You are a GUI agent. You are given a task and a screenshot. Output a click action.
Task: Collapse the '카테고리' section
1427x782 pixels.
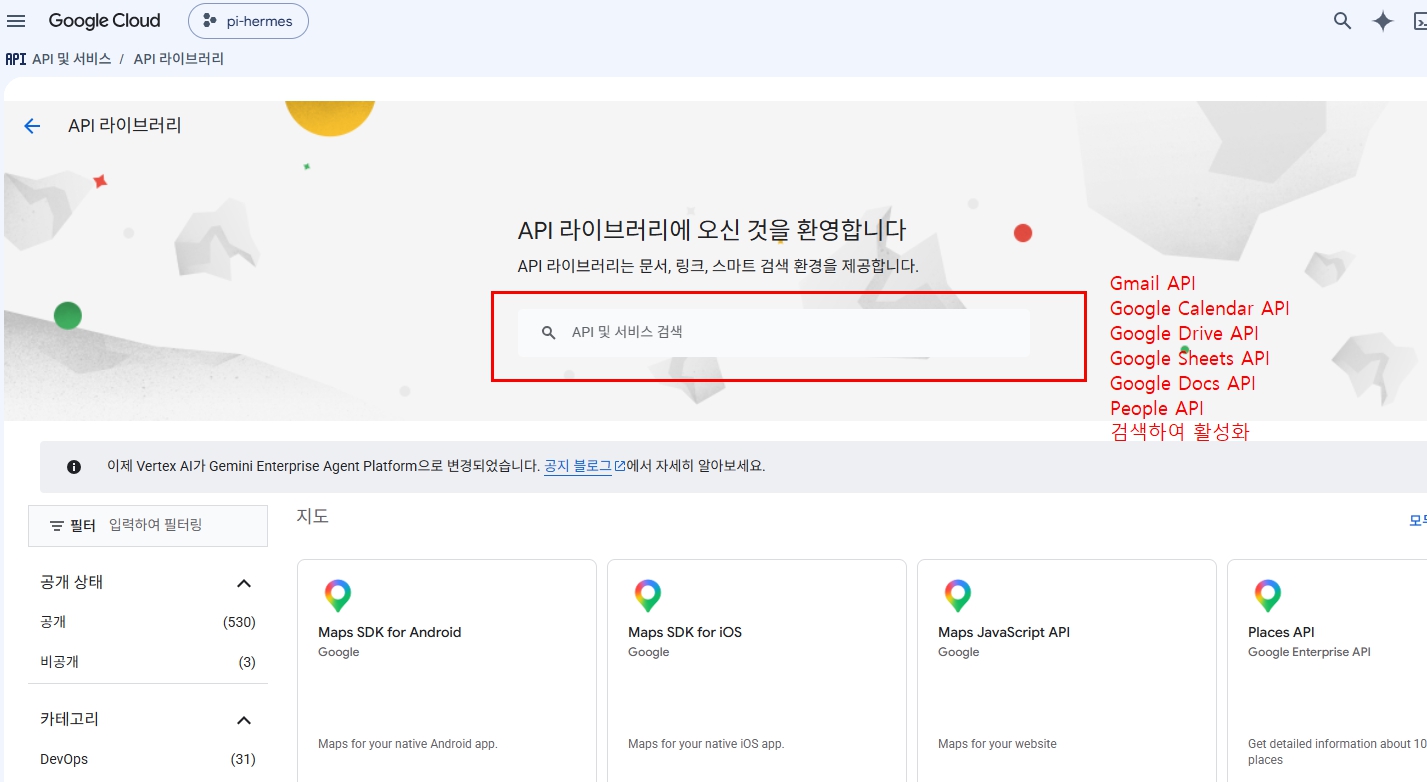click(243, 720)
